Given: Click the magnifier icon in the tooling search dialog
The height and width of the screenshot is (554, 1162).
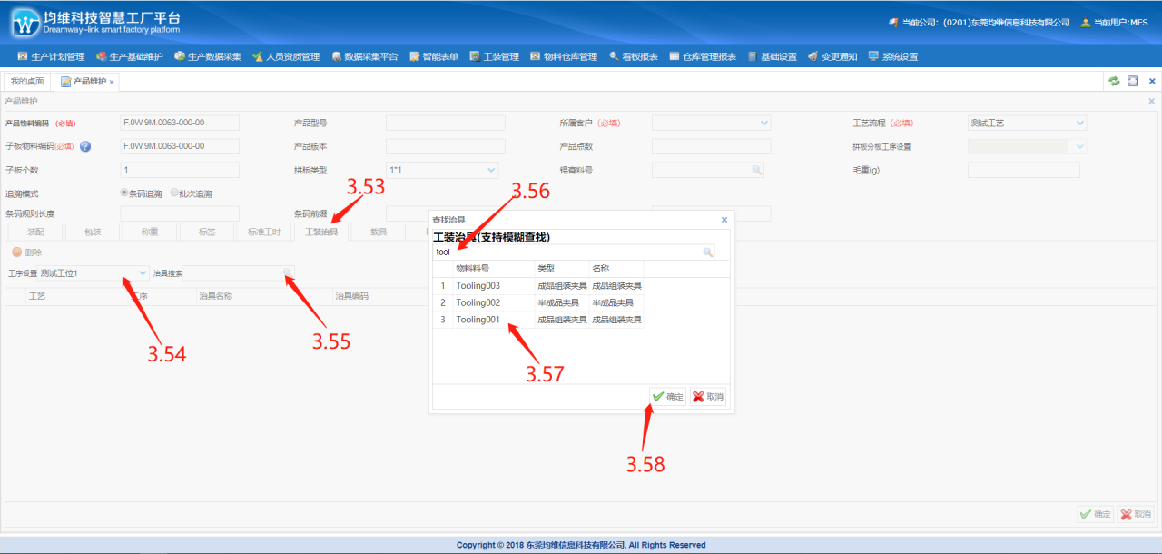Looking at the screenshot, I should click(x=708, y=253).
